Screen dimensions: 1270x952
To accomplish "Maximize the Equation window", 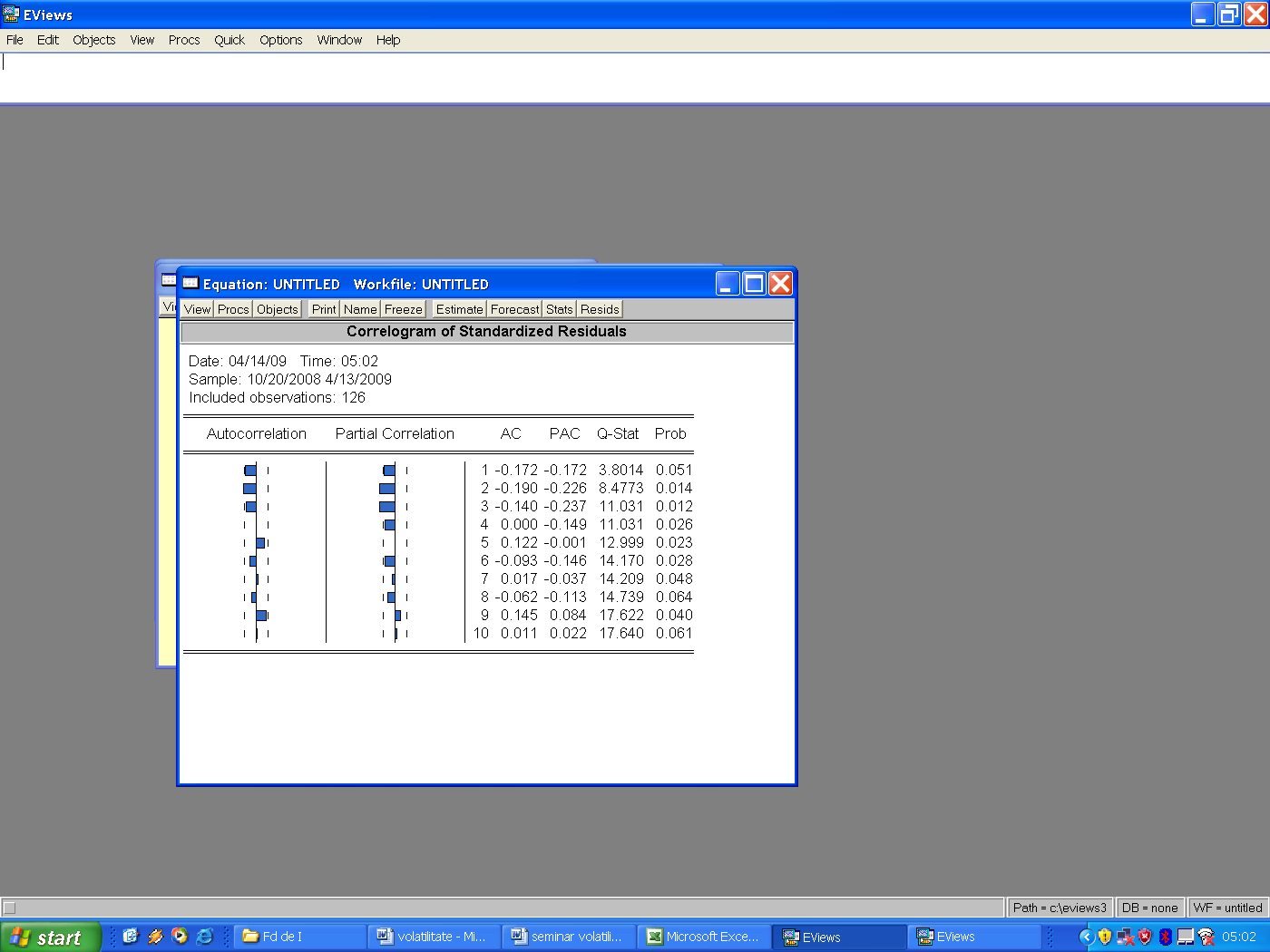I will click(x=754, y=284).
